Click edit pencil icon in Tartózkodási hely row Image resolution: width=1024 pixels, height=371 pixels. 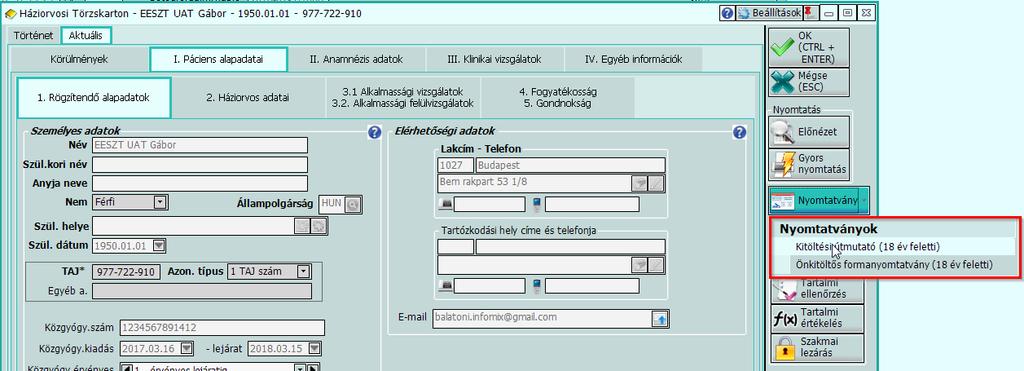point(656,265)
